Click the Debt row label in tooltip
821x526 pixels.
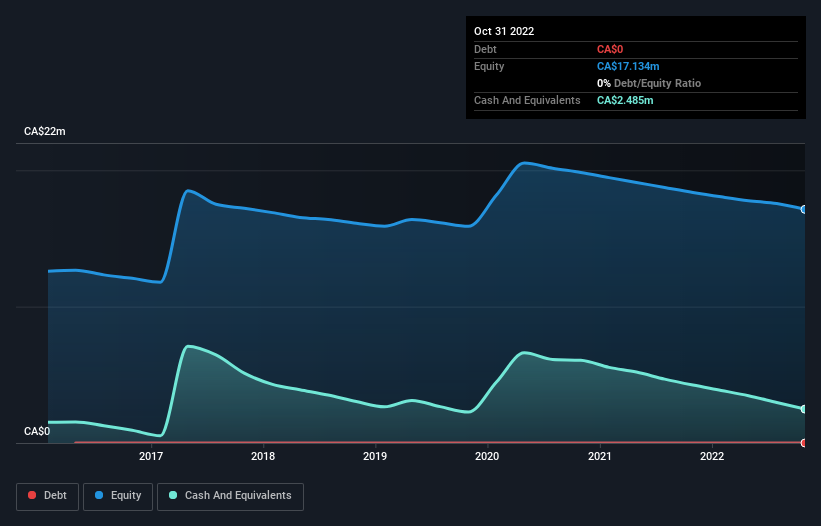click(485, 49)
